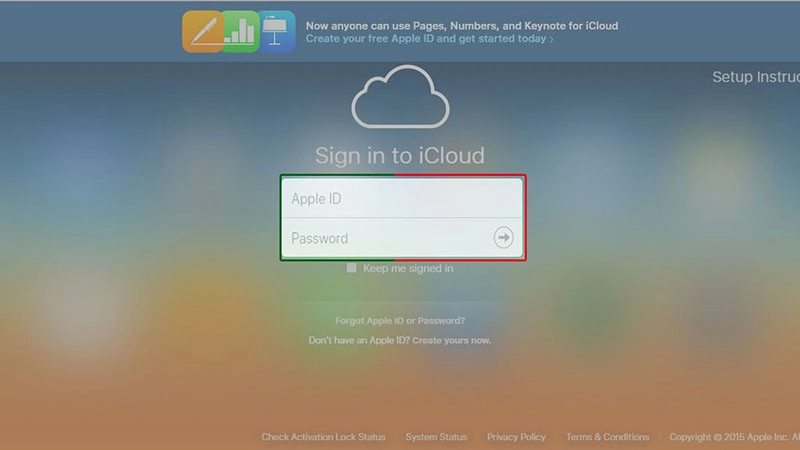
Task: Click the Keynote app icon in banner
Action: point(277,32)
